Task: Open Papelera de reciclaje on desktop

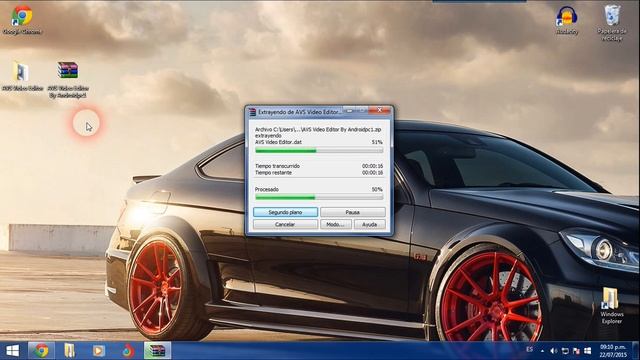Action: click(x=611, y=23)
